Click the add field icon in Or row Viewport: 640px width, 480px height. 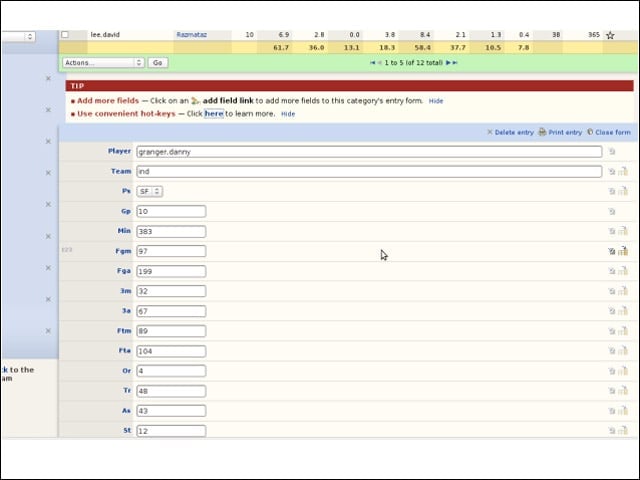623,371
